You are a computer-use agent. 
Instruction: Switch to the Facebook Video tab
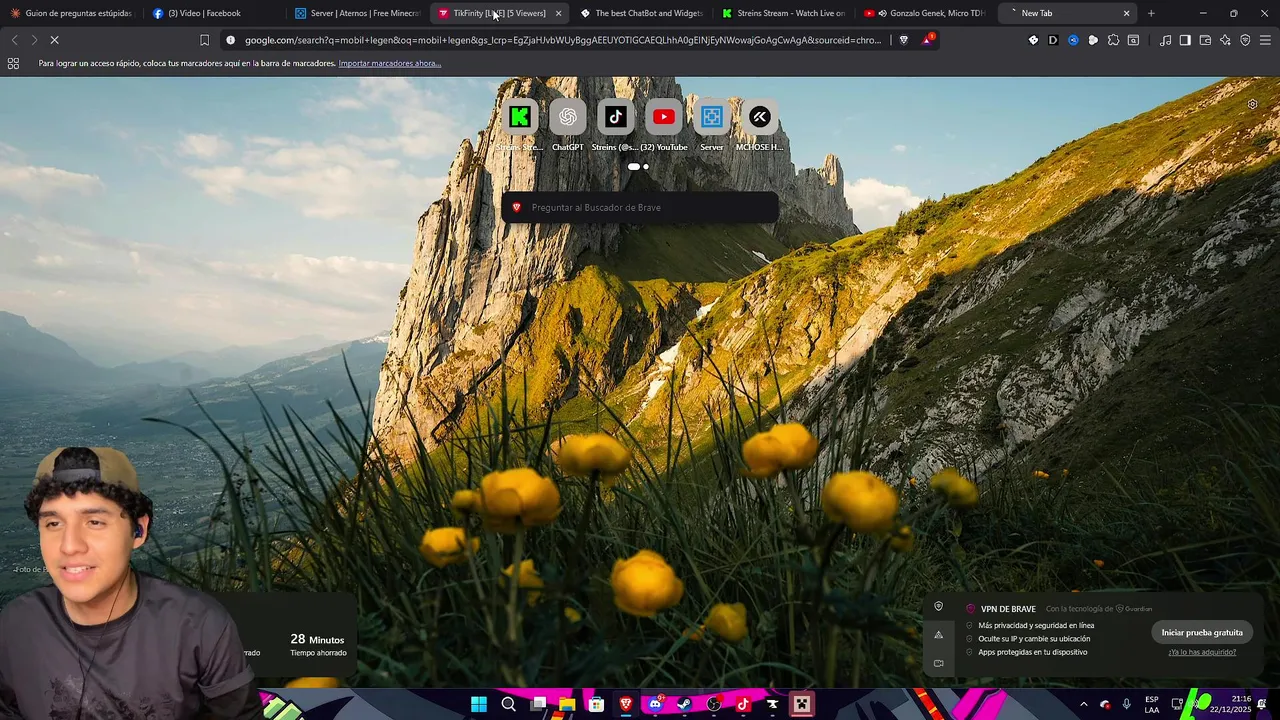point(213,13)
